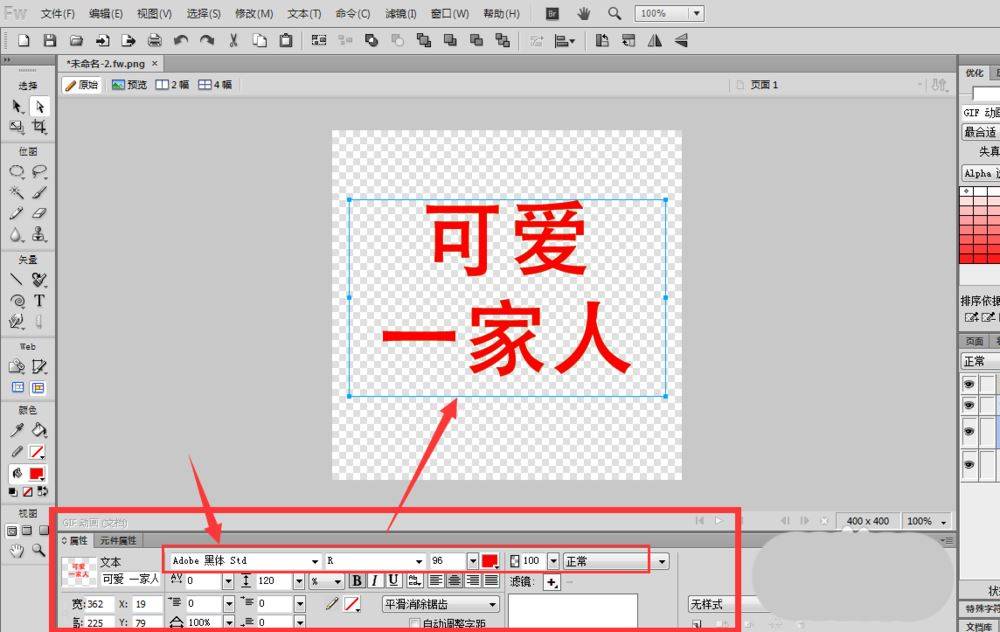Enable the 自动调整字距 checkbox
1000x632 pixels.
[415, 624]
